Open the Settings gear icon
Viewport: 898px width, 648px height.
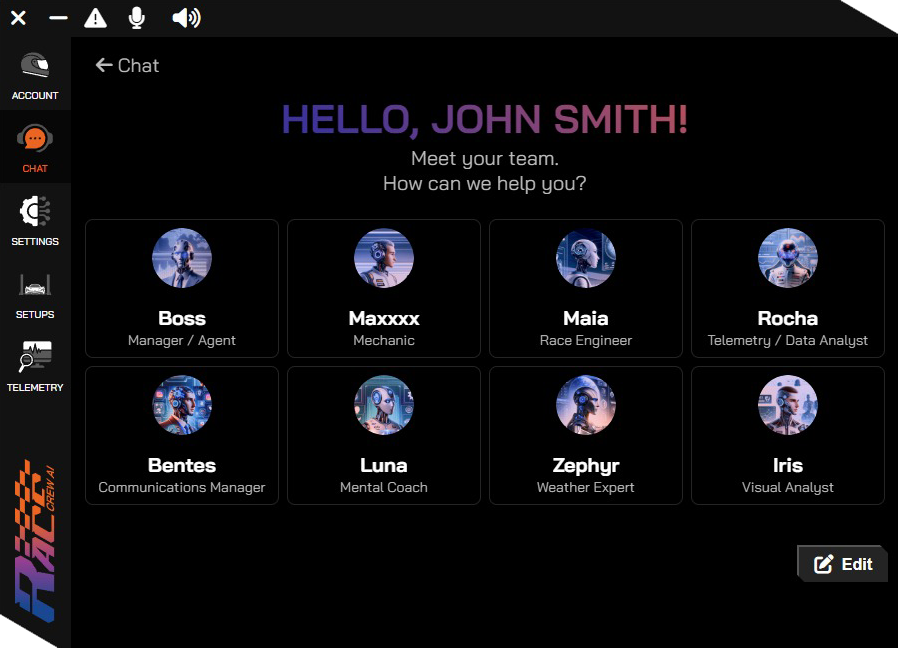35,212
